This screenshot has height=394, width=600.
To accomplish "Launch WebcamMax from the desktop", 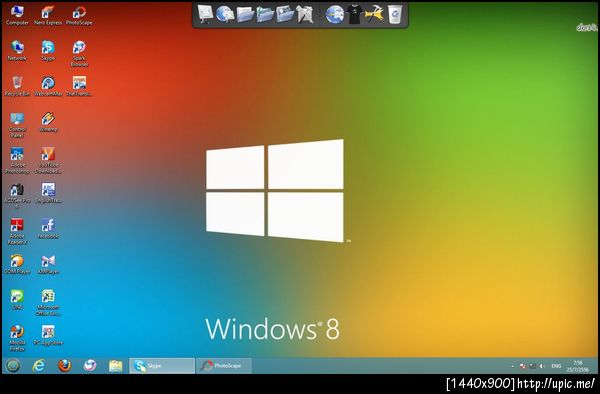I will [x=48, y=86].
